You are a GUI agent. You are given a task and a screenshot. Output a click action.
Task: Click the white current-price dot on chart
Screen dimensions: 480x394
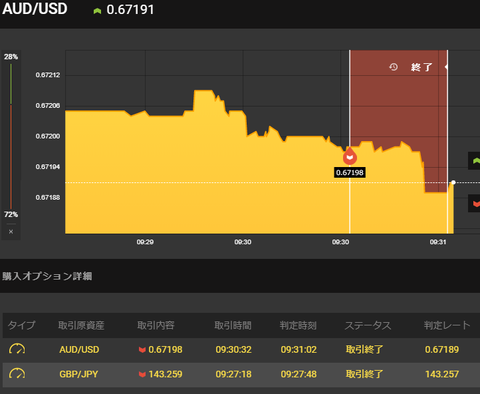[x=453, y=182]
